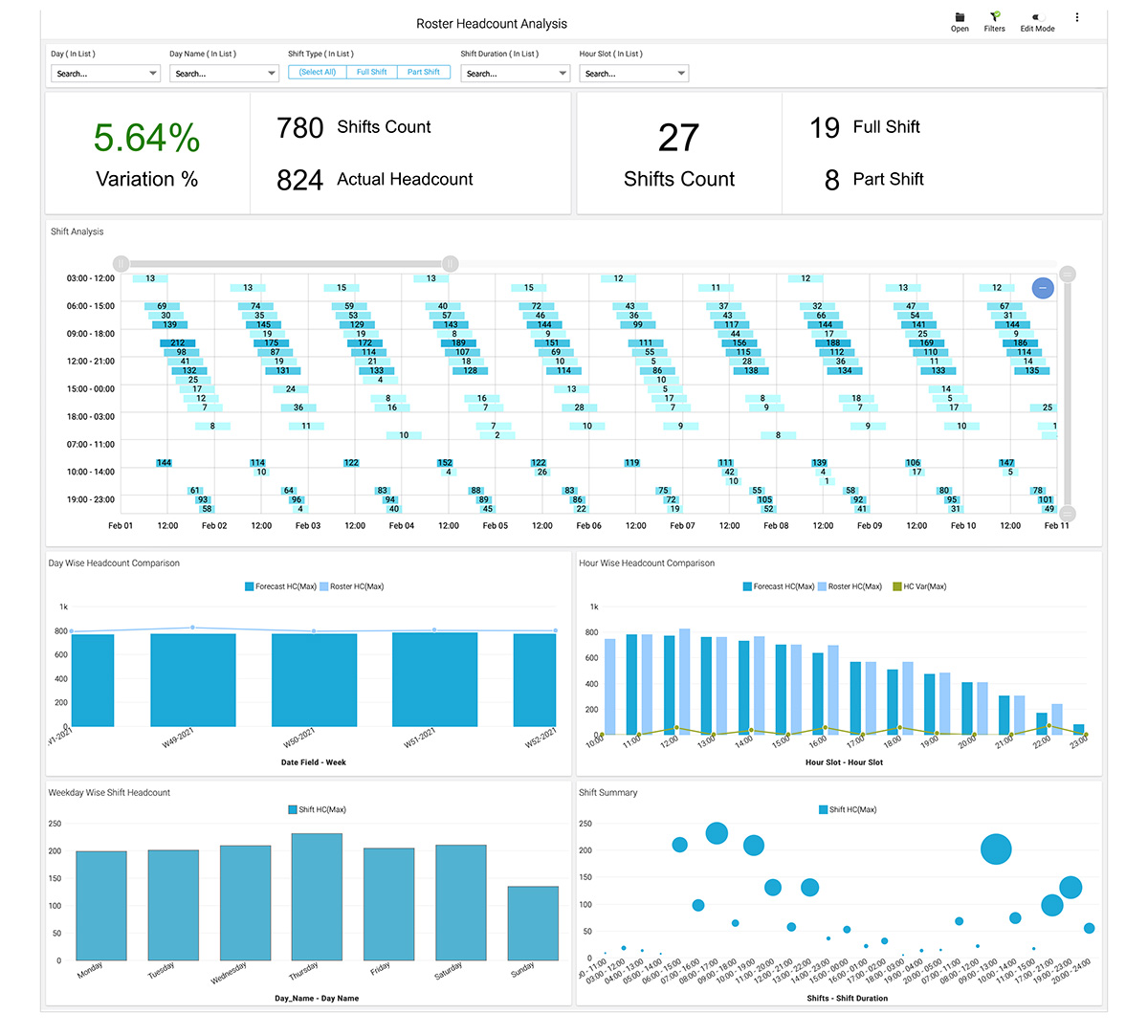Switch on Edit Mode
Image resolution: width=1148 pixels, height=1036 pixels.
[x=1037, y=17]
